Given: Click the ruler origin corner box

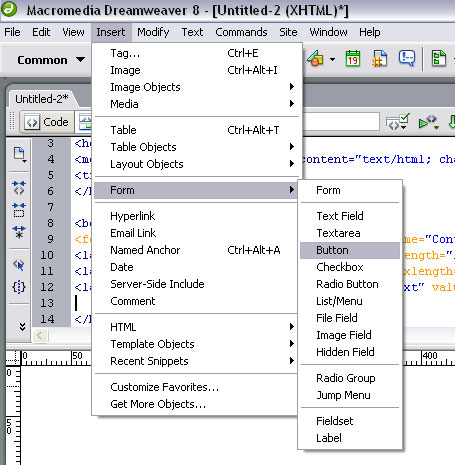Looking at the screenshot, I should point(13,358).
